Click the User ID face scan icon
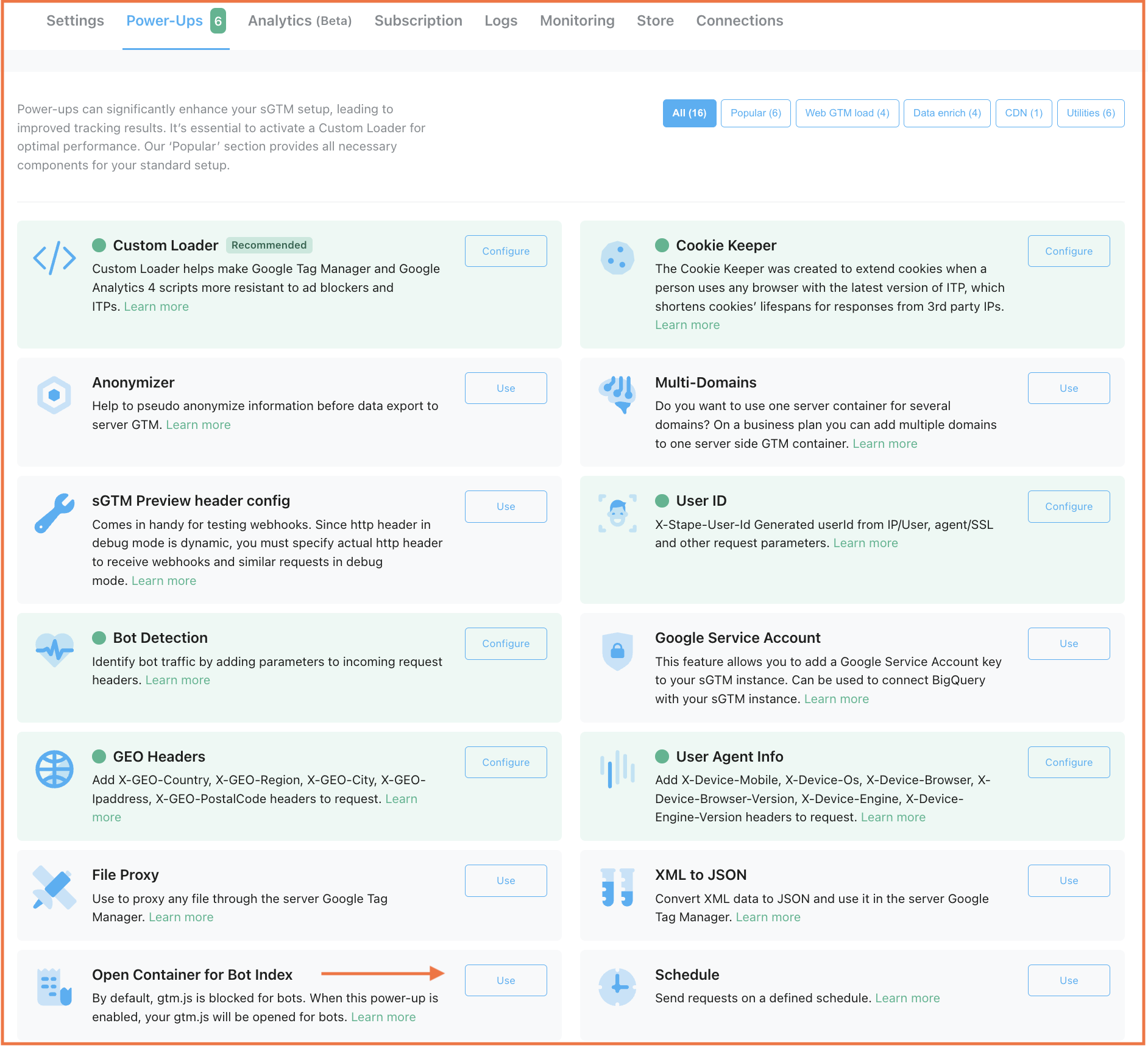 click(617, 513)
